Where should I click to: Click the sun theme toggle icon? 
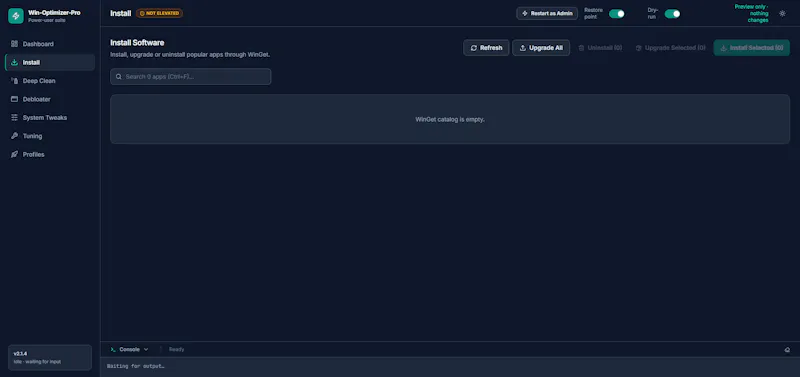782,14
